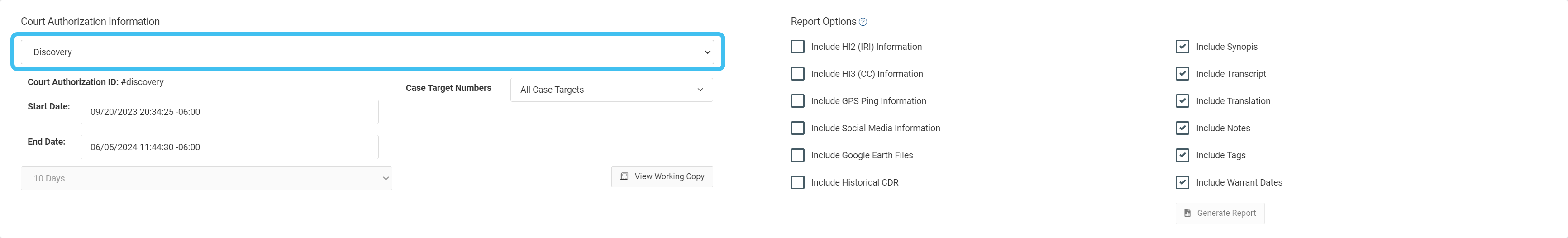Uncheck the Include Tags option
This screenshot has height=238, width=1568.
tap(1182, 155)
